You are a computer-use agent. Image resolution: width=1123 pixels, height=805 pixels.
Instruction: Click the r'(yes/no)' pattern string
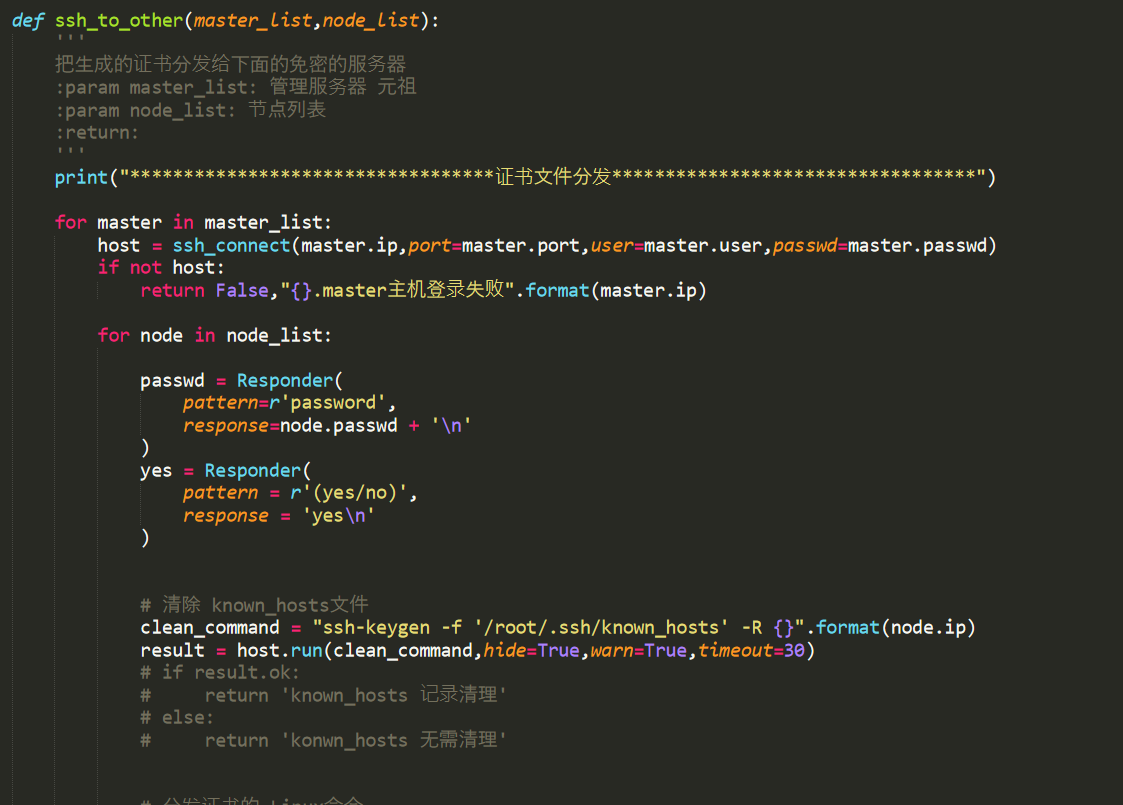[x=349, y=493]
